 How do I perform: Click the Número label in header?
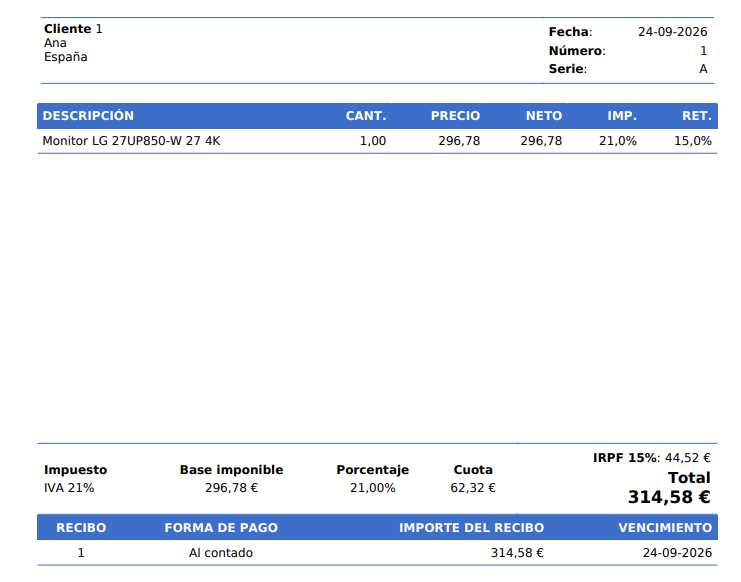(x=577, y=51)
